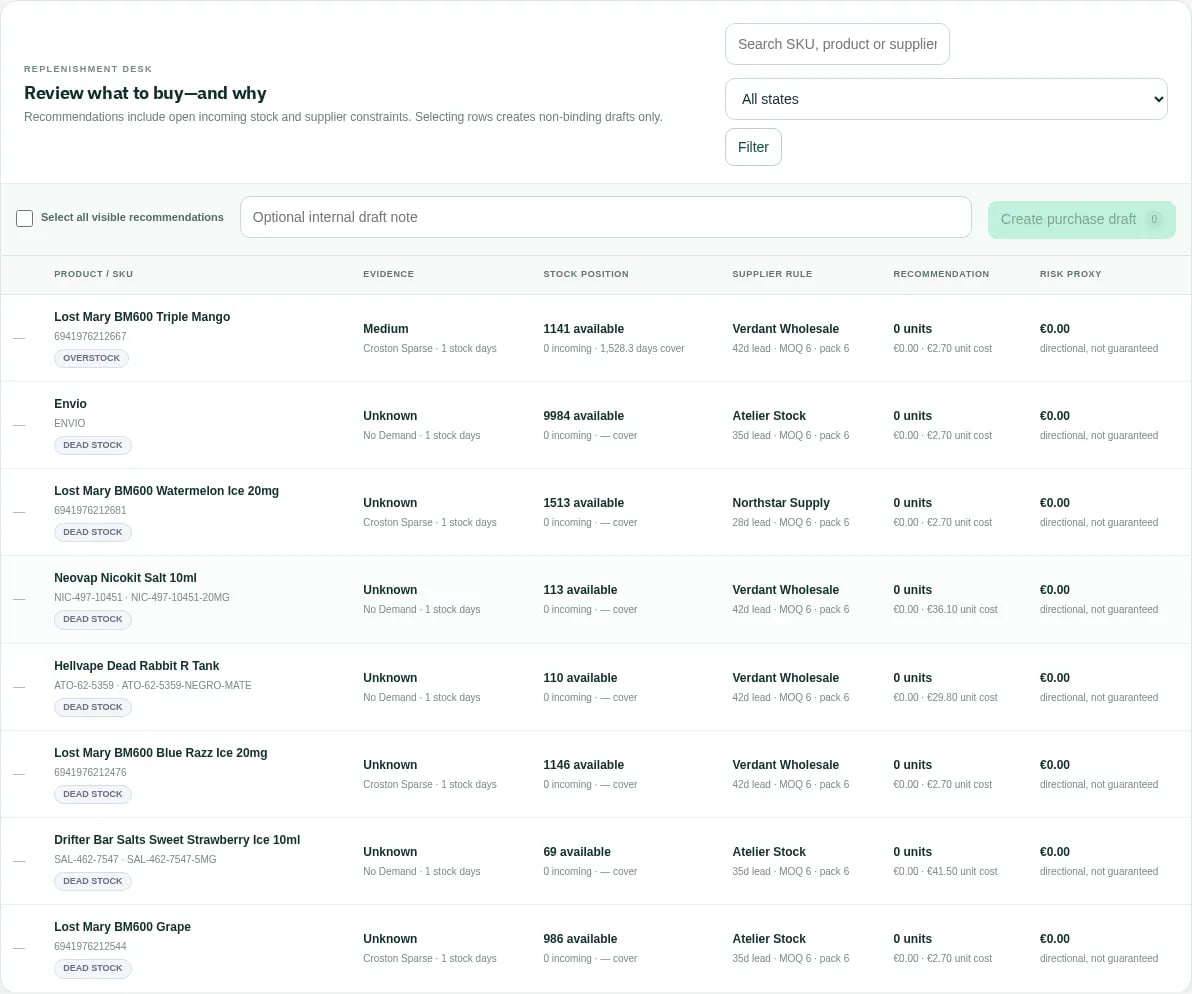Image resolution: width=1192 pixels, height=994 pixels.
Task: Click DEAD STOCK badge on Hellvape row
Action: (93, 708)
